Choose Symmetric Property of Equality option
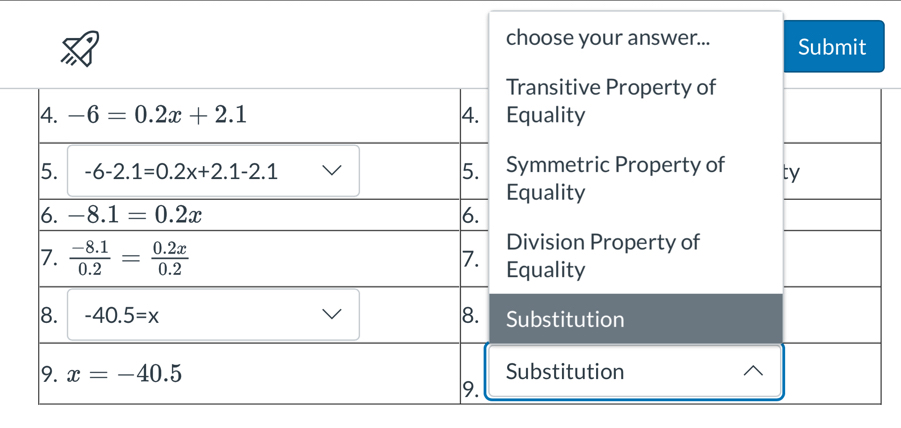 614,178
